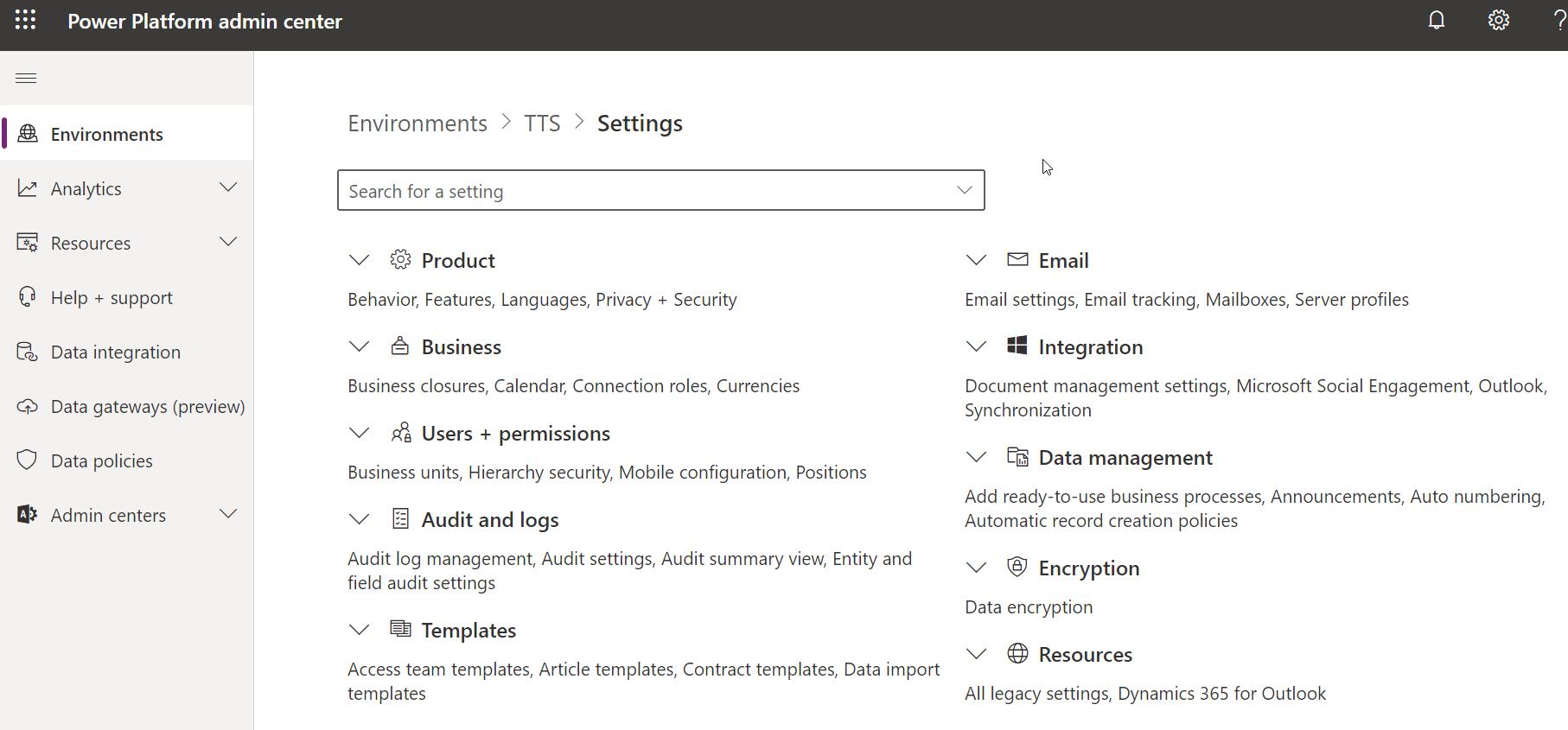
Task: Expand the Templates section chevron
Action: 359,630
